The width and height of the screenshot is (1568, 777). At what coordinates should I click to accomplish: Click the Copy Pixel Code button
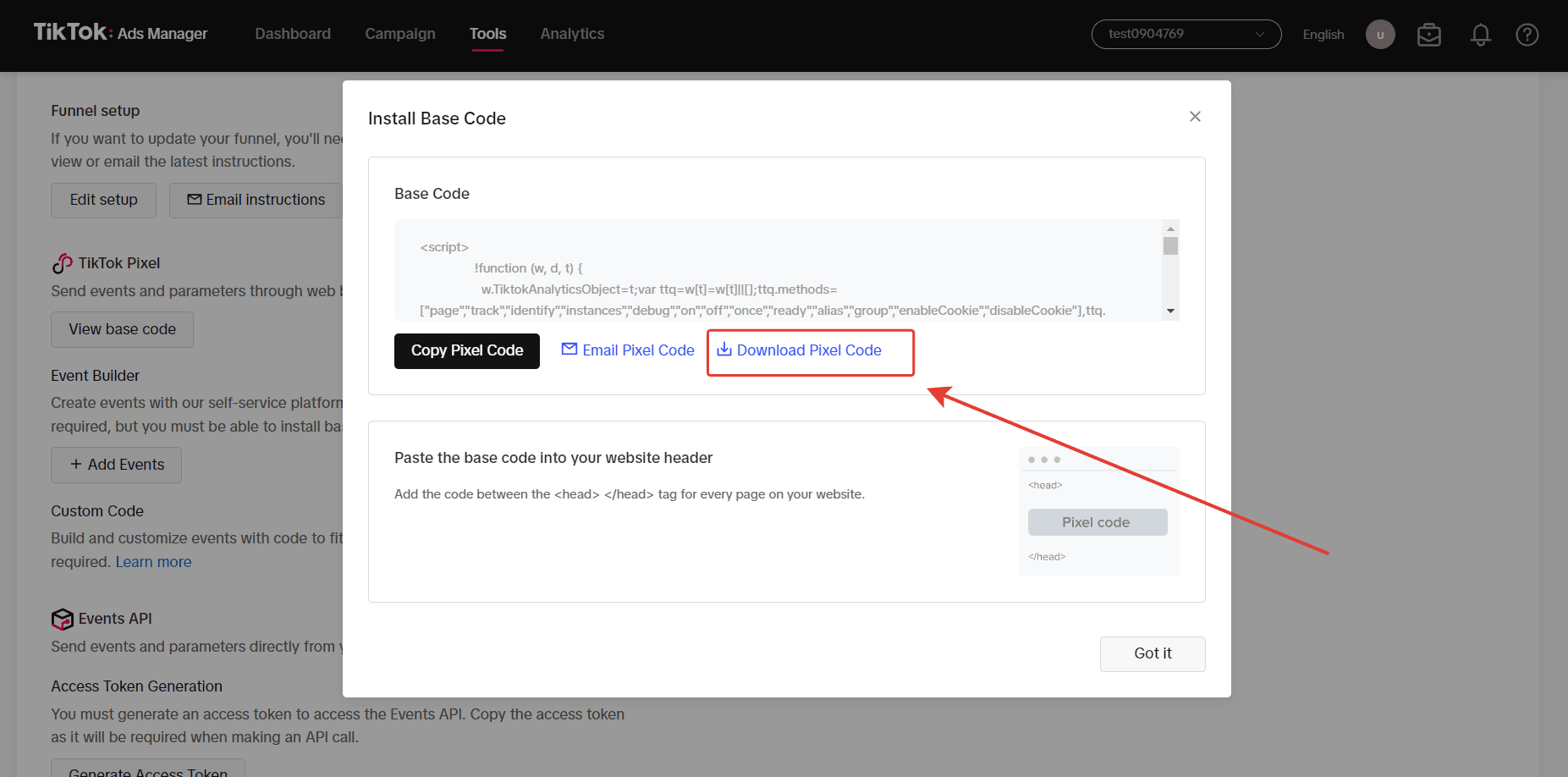coord(467,350)
